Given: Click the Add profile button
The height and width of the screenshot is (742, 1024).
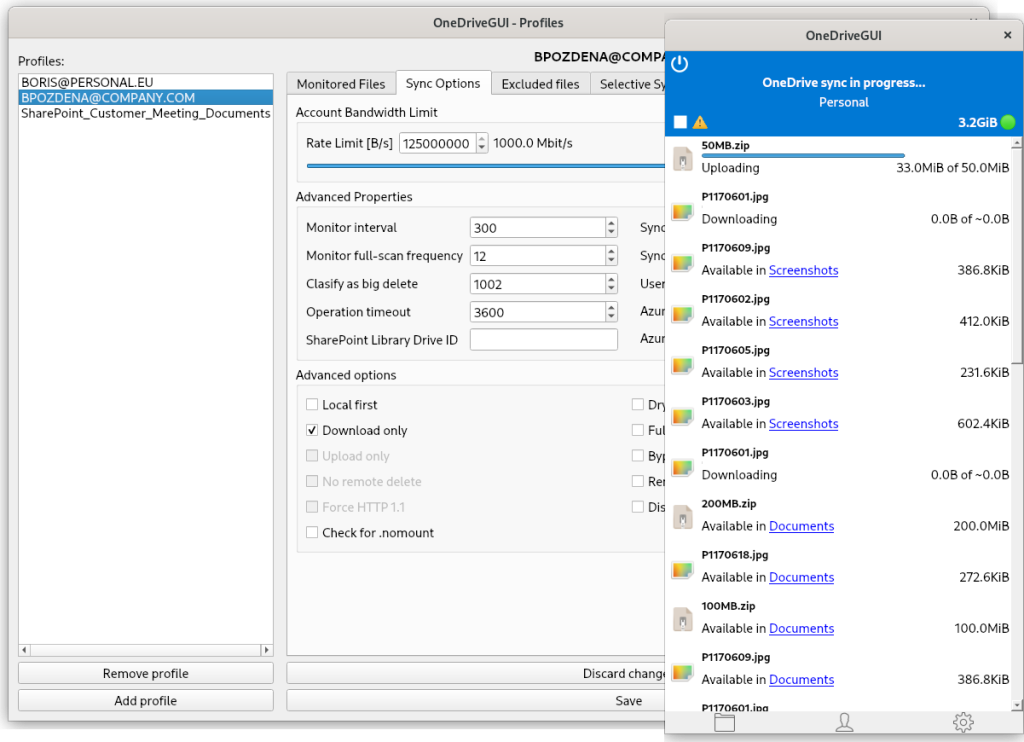Looking at the screenshot, I should pos(145,700).
